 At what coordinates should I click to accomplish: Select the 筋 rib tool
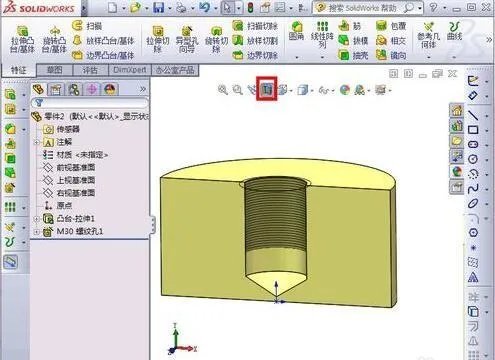(x=350, y=26)
